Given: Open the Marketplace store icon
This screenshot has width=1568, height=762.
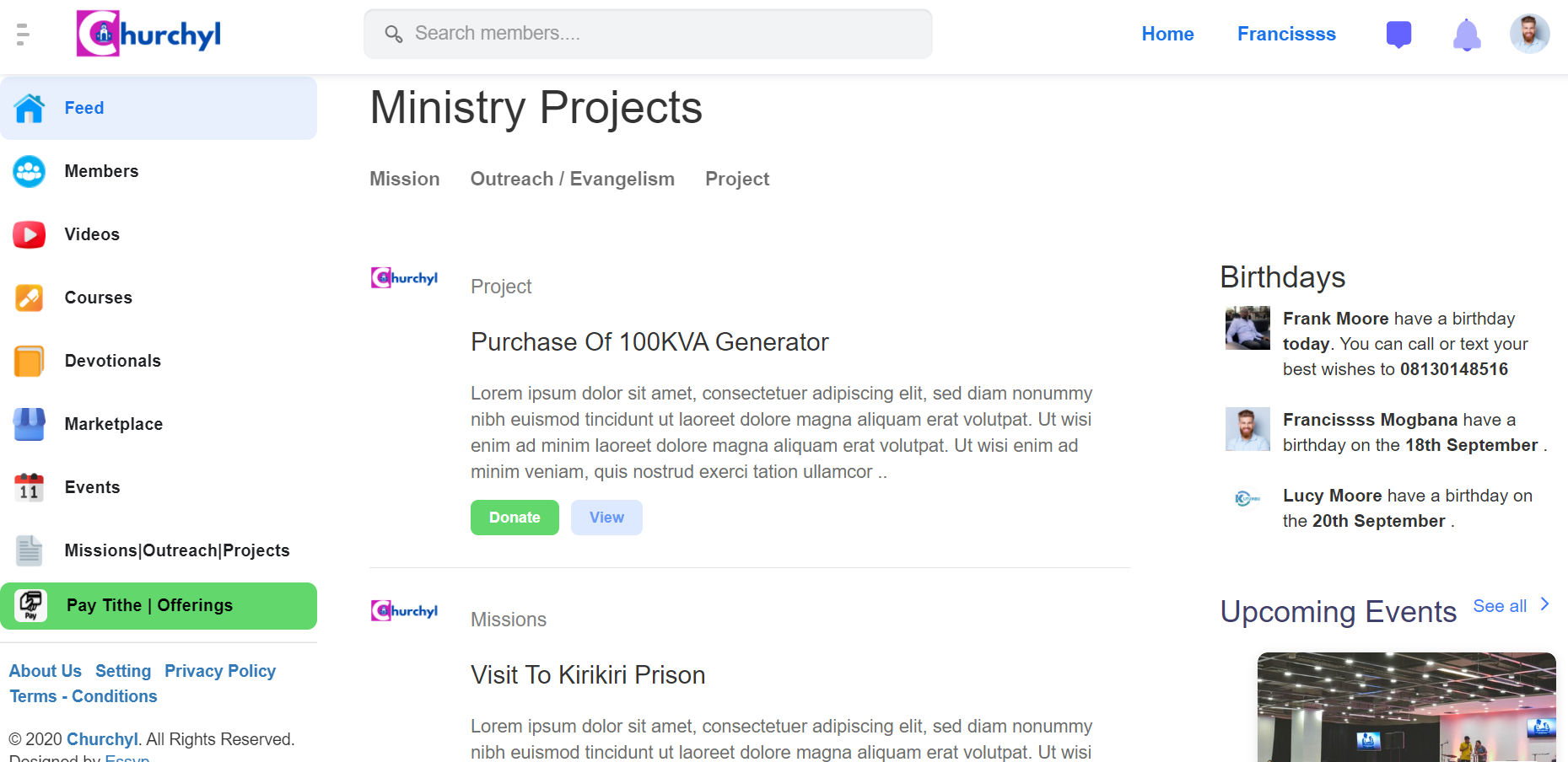Looking at the screenshot, I should 29,424.
